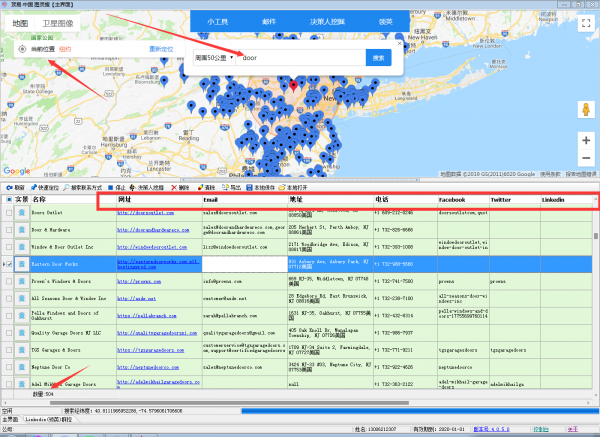Screen dimensions: 600x437
Task: Click the street view icon for Doors Outlet
Action: click(x=21, y=213)
